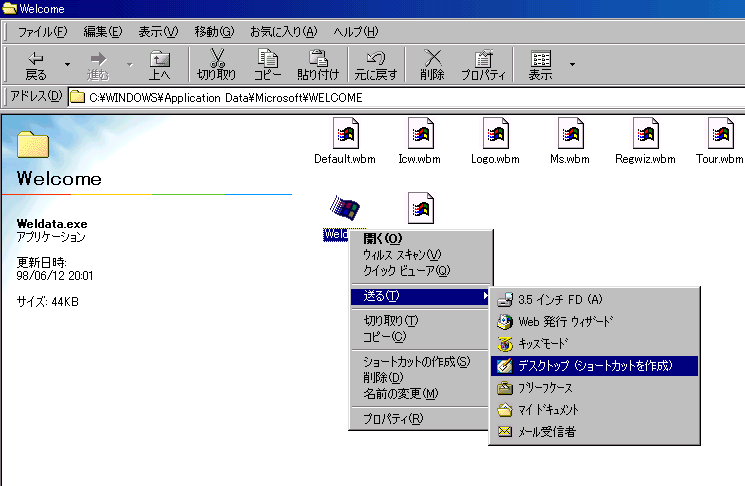The image size is (745, 486).
Task: Open Properties (プロパティ) from the toolbar
Action: tap(483, 66)
